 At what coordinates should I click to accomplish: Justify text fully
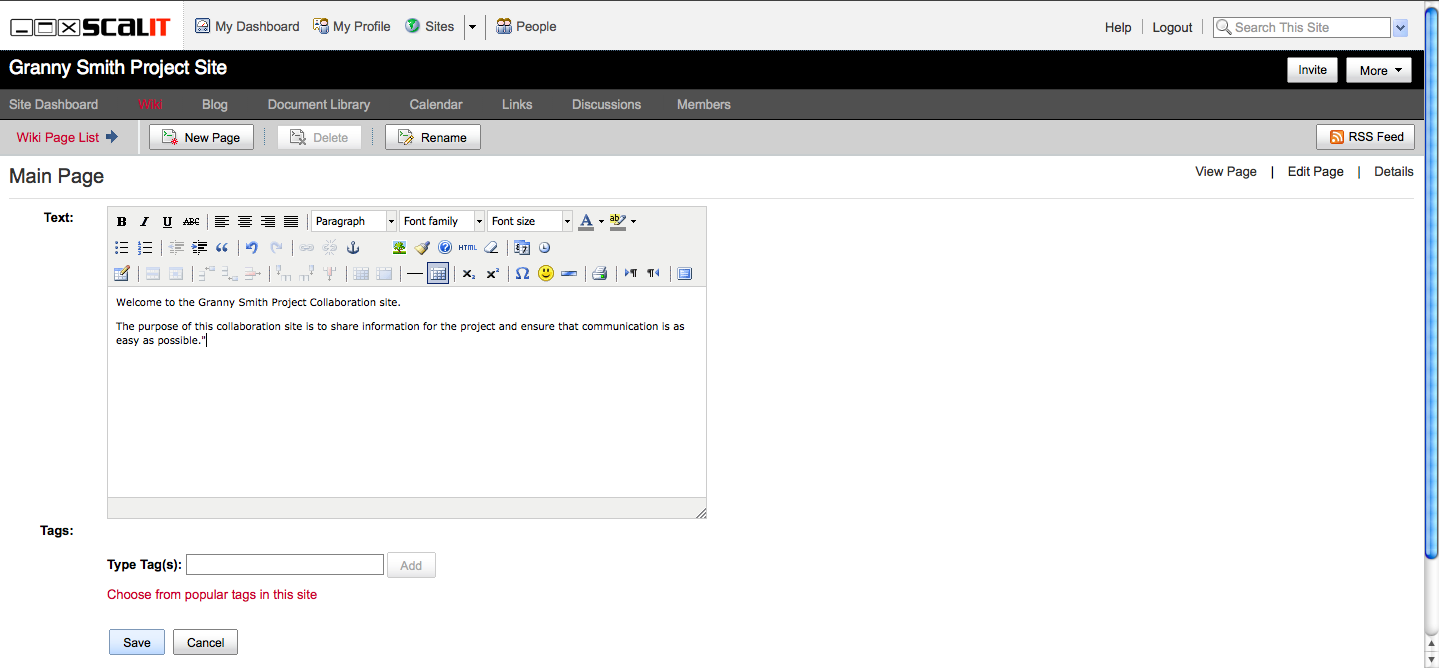[291, 222]
